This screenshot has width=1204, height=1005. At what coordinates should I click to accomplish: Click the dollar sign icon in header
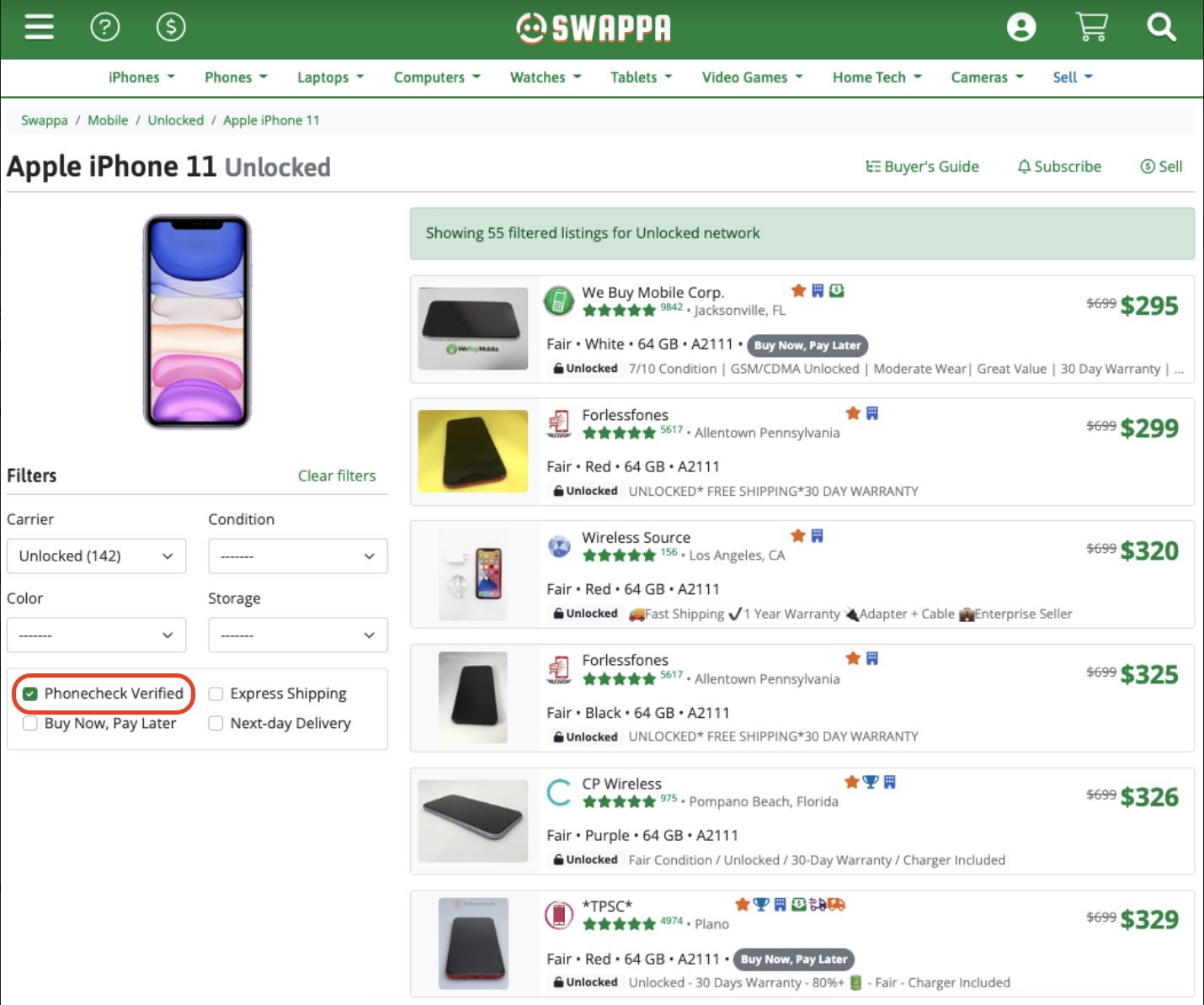[x=171, y=27]
